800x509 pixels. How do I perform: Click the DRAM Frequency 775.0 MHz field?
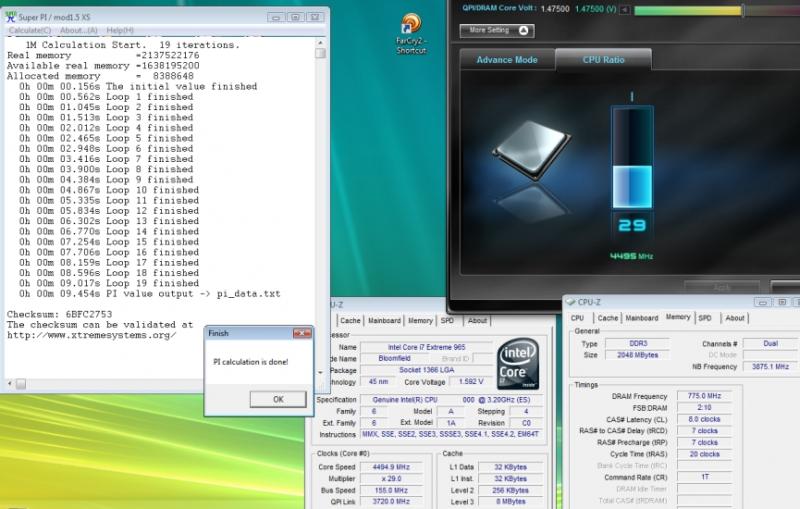coord(704,396)
